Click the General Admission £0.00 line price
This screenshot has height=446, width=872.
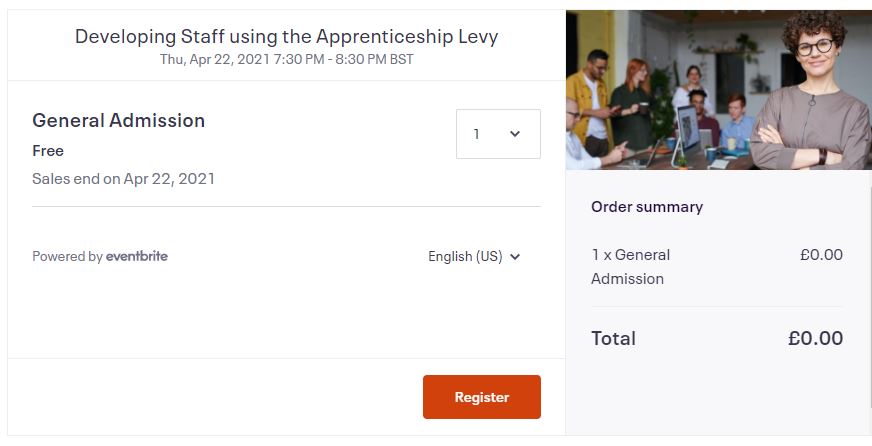coord(821,255)
